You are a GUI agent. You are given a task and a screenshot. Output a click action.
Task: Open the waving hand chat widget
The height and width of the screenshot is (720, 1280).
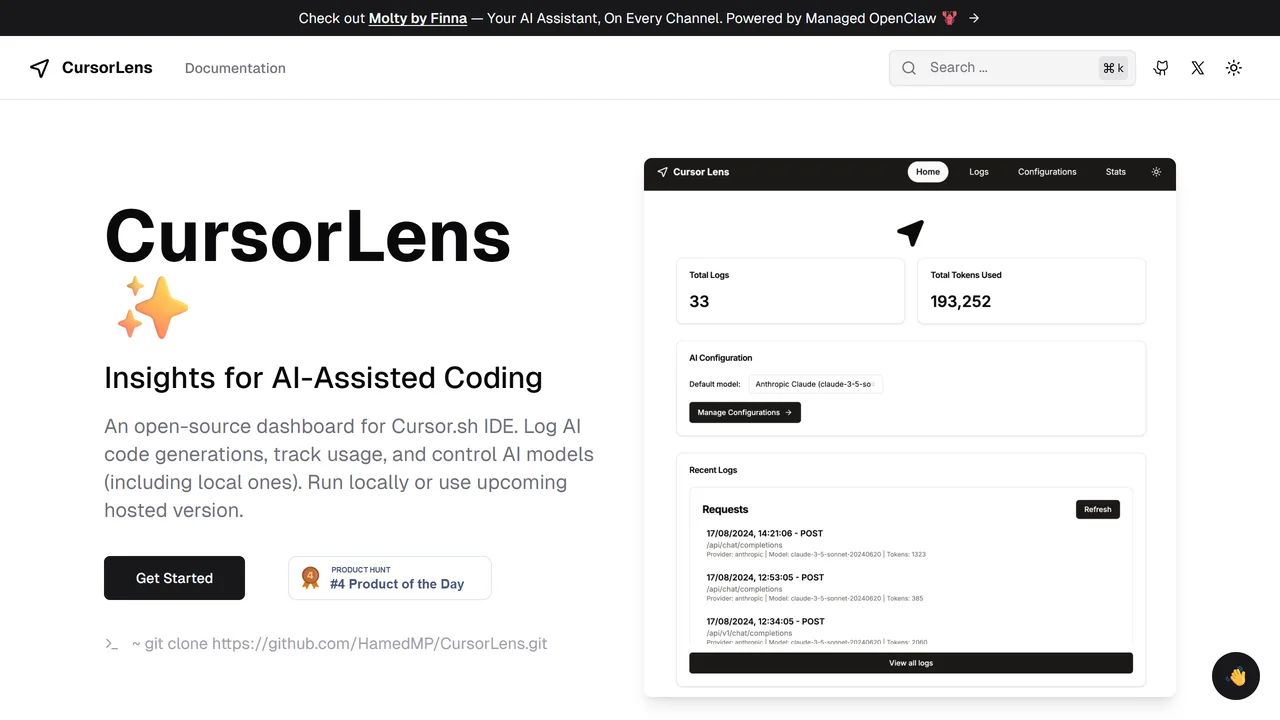click(x=1235, y=676)
